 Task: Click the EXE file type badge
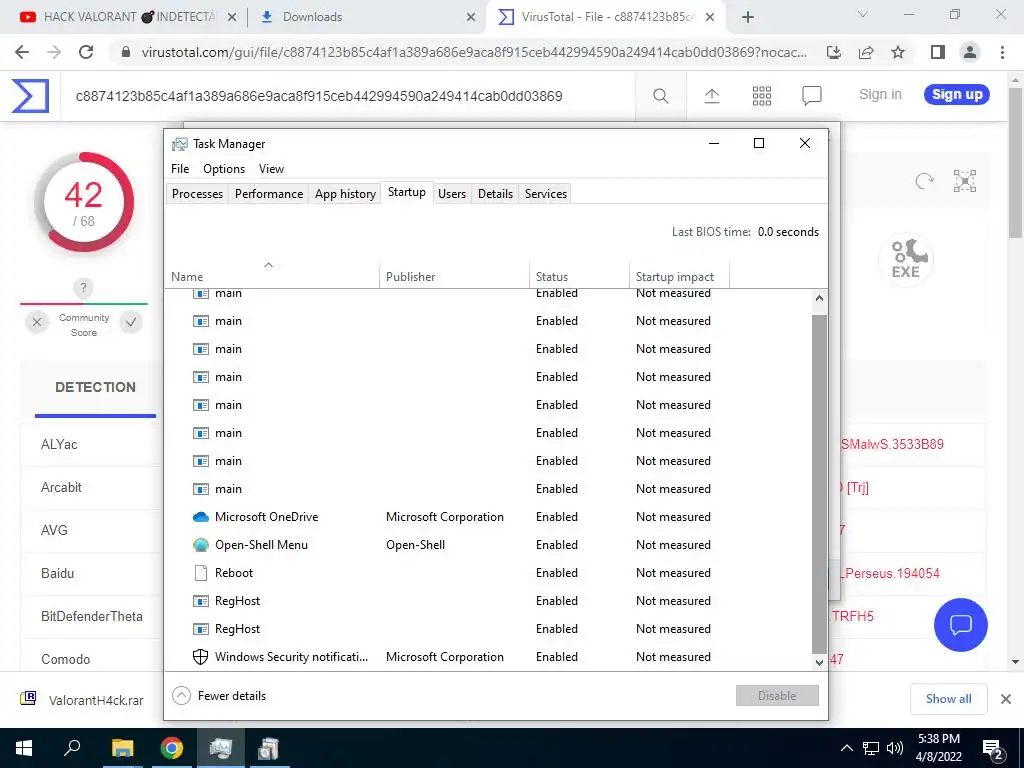point(906,259)
